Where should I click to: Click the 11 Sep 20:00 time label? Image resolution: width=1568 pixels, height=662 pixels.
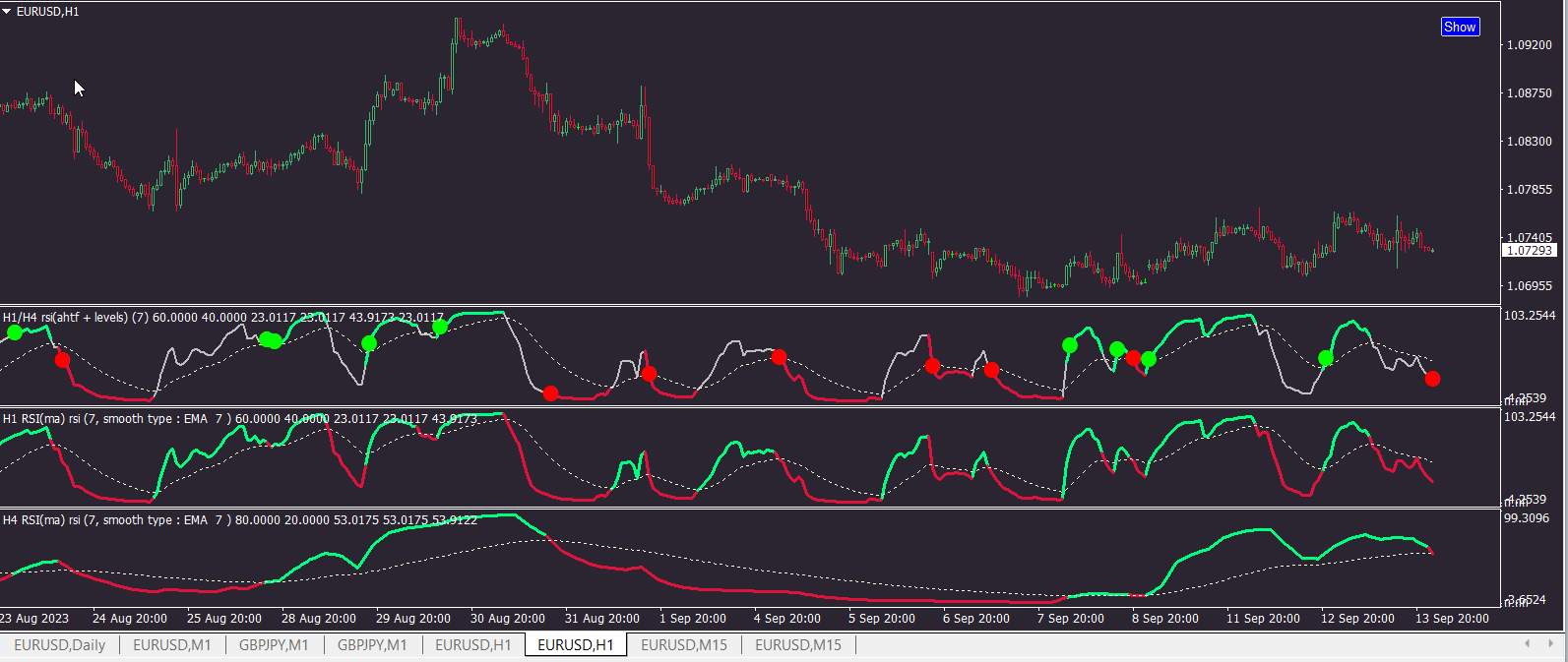(1263, 619)
